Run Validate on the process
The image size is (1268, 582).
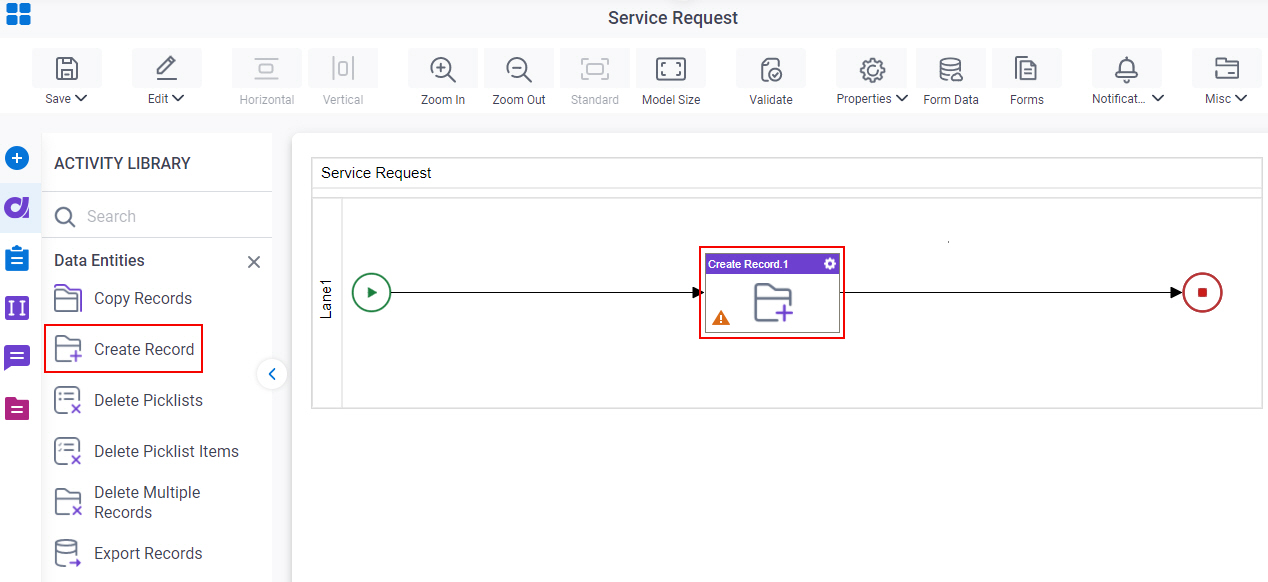point(770,69)
